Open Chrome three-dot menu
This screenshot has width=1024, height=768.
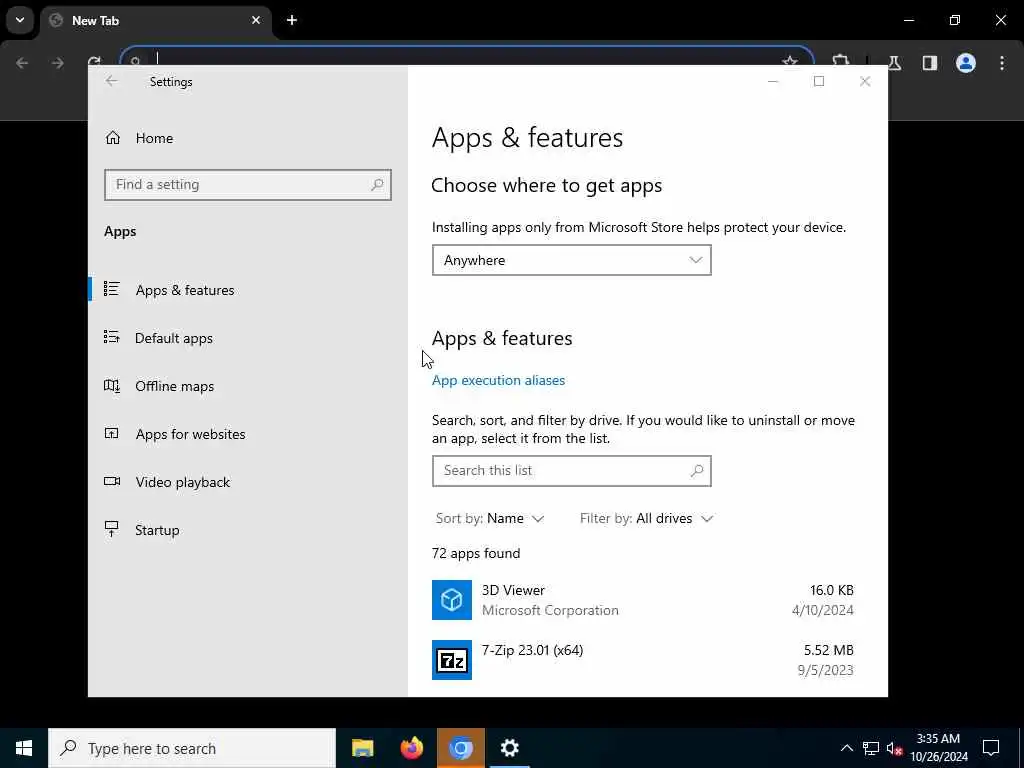click(1002, 63)
